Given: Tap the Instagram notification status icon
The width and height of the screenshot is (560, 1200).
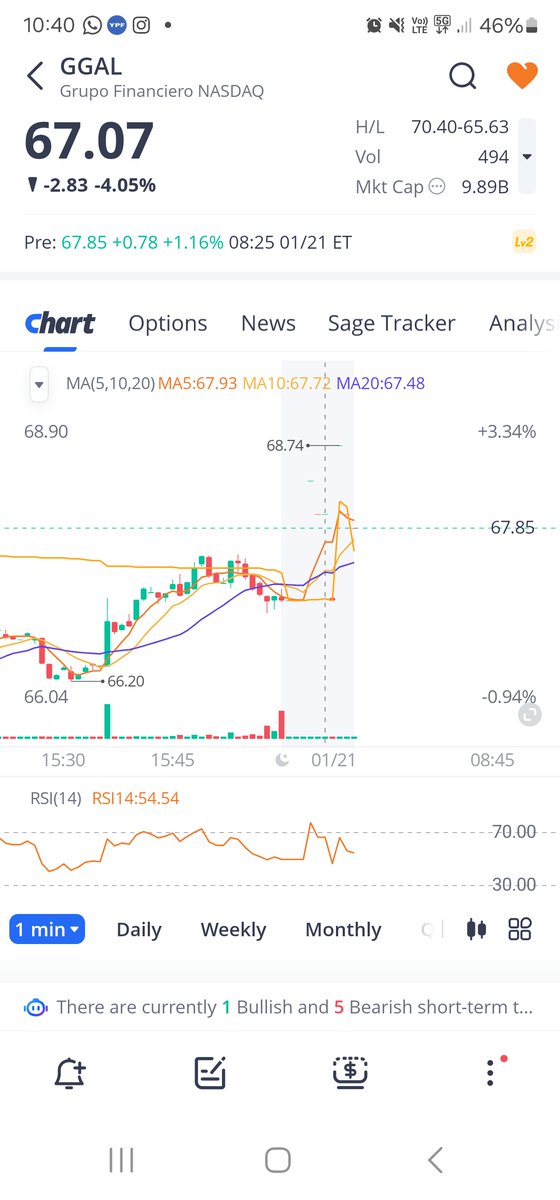Looking at the screenshot, I should tap(142, 25).
